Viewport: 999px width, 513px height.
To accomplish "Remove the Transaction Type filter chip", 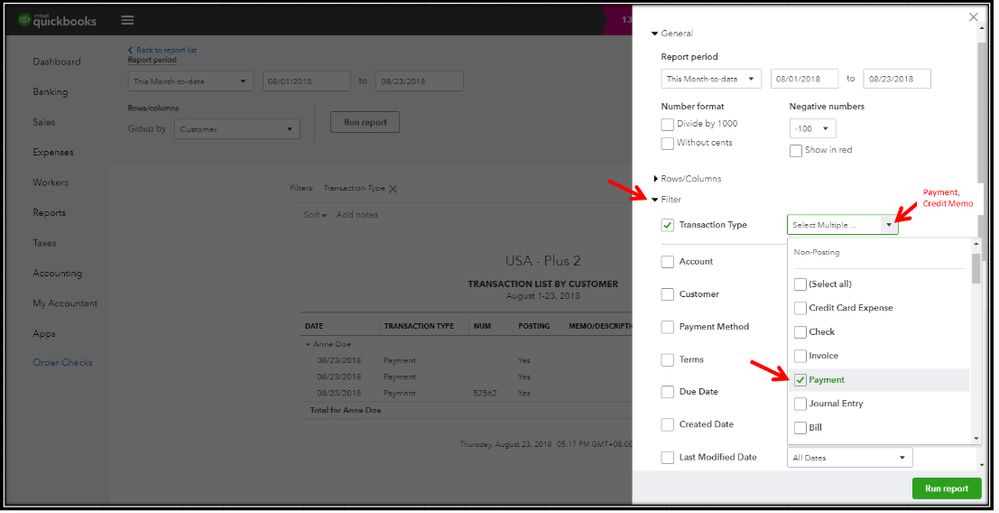I will click(x=393, y=189).
